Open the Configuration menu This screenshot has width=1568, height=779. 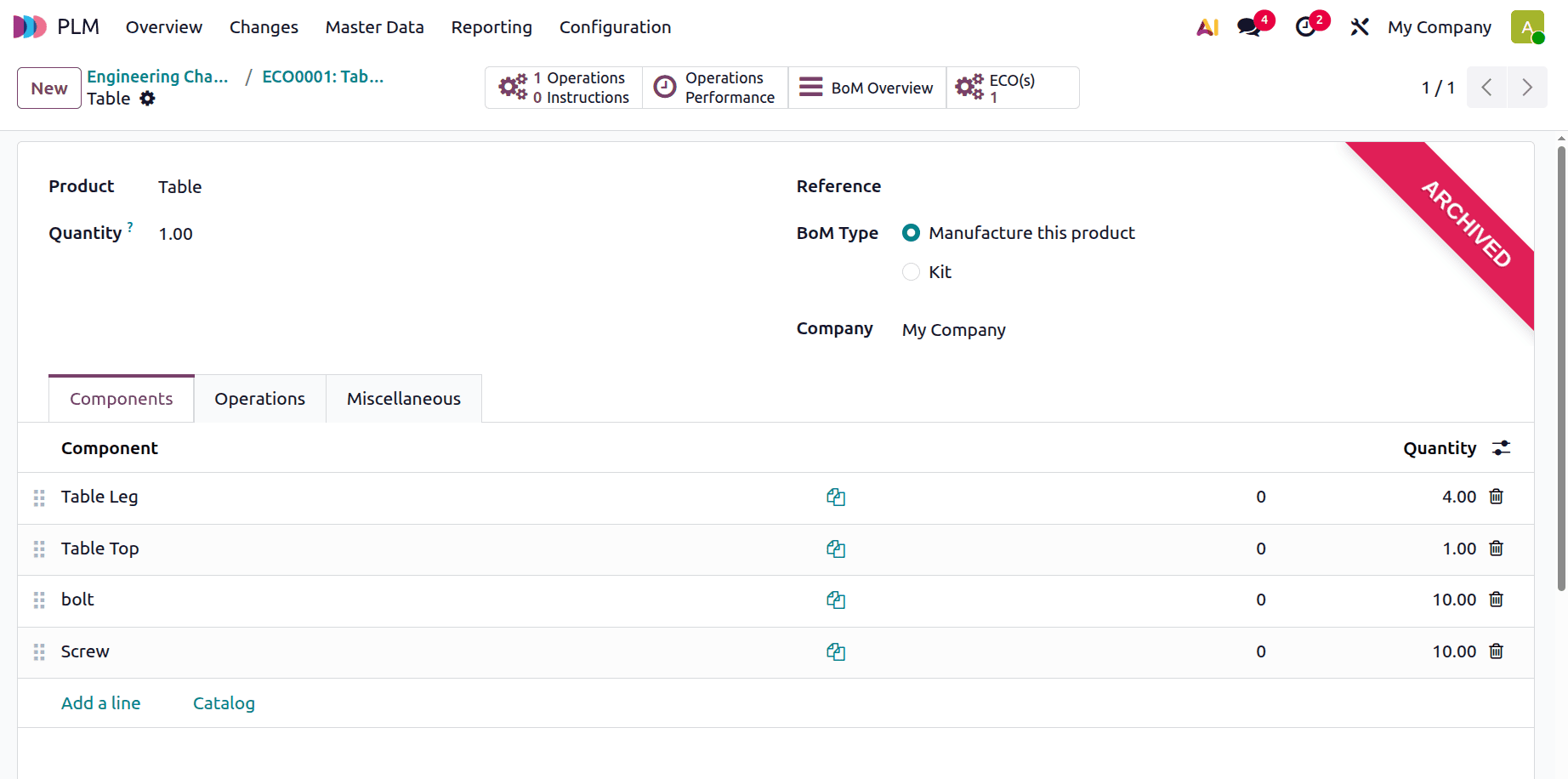click(x=615, y=27)
